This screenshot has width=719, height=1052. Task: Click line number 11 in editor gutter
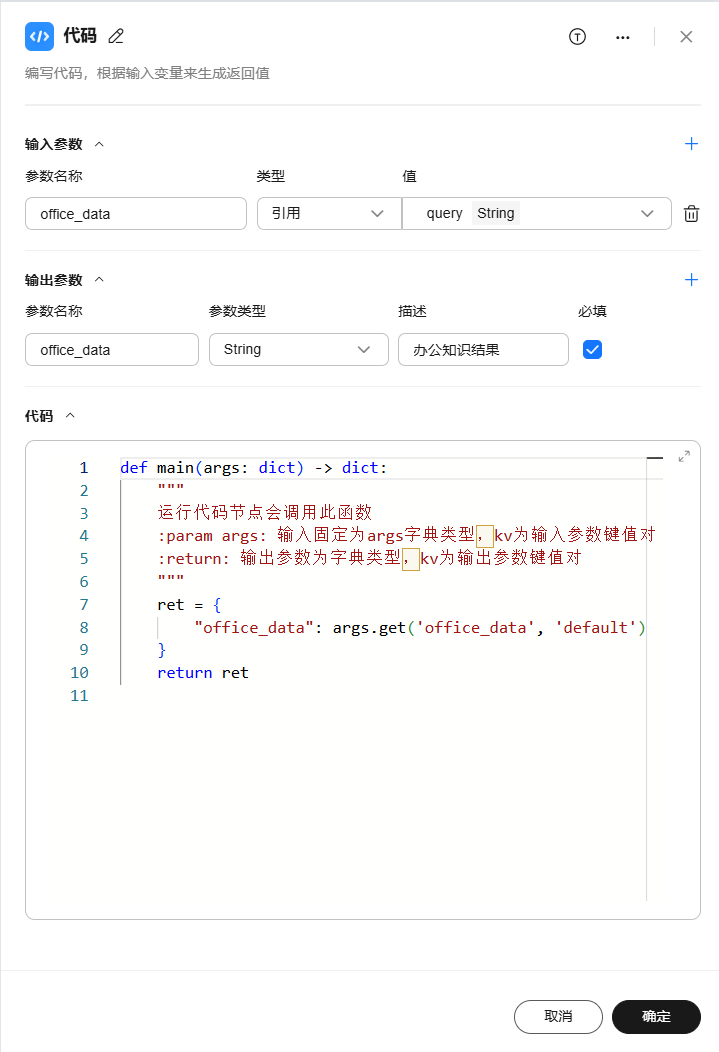tap(79, 696)
